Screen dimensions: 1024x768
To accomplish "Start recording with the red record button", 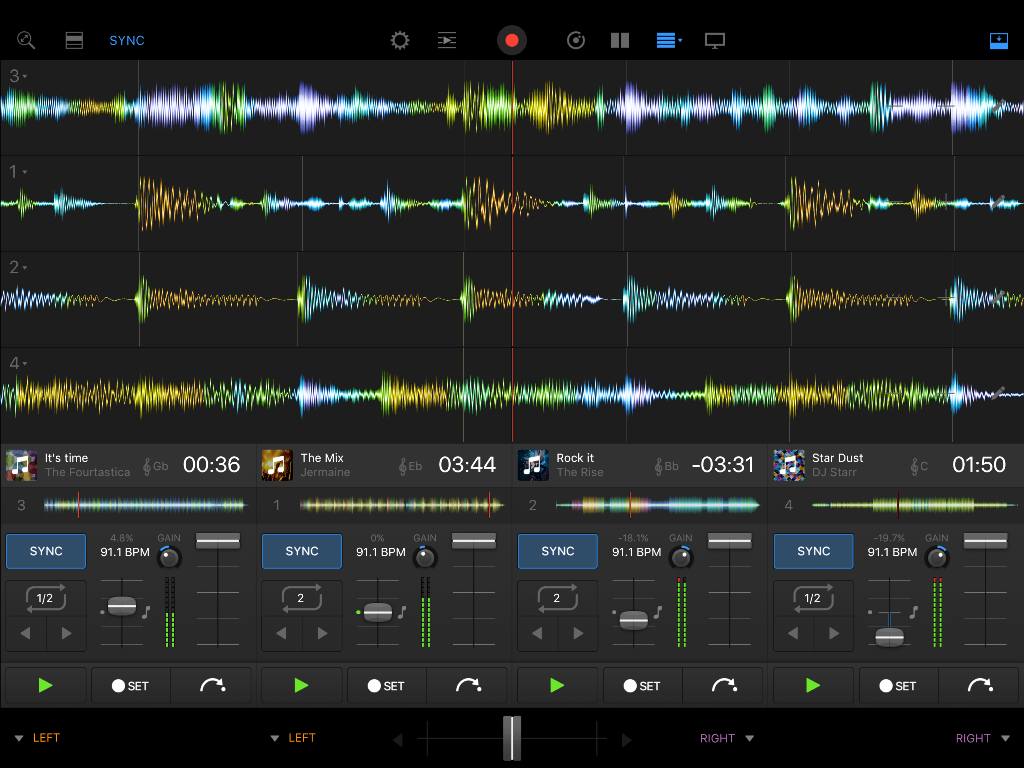I will pos(512,41).
